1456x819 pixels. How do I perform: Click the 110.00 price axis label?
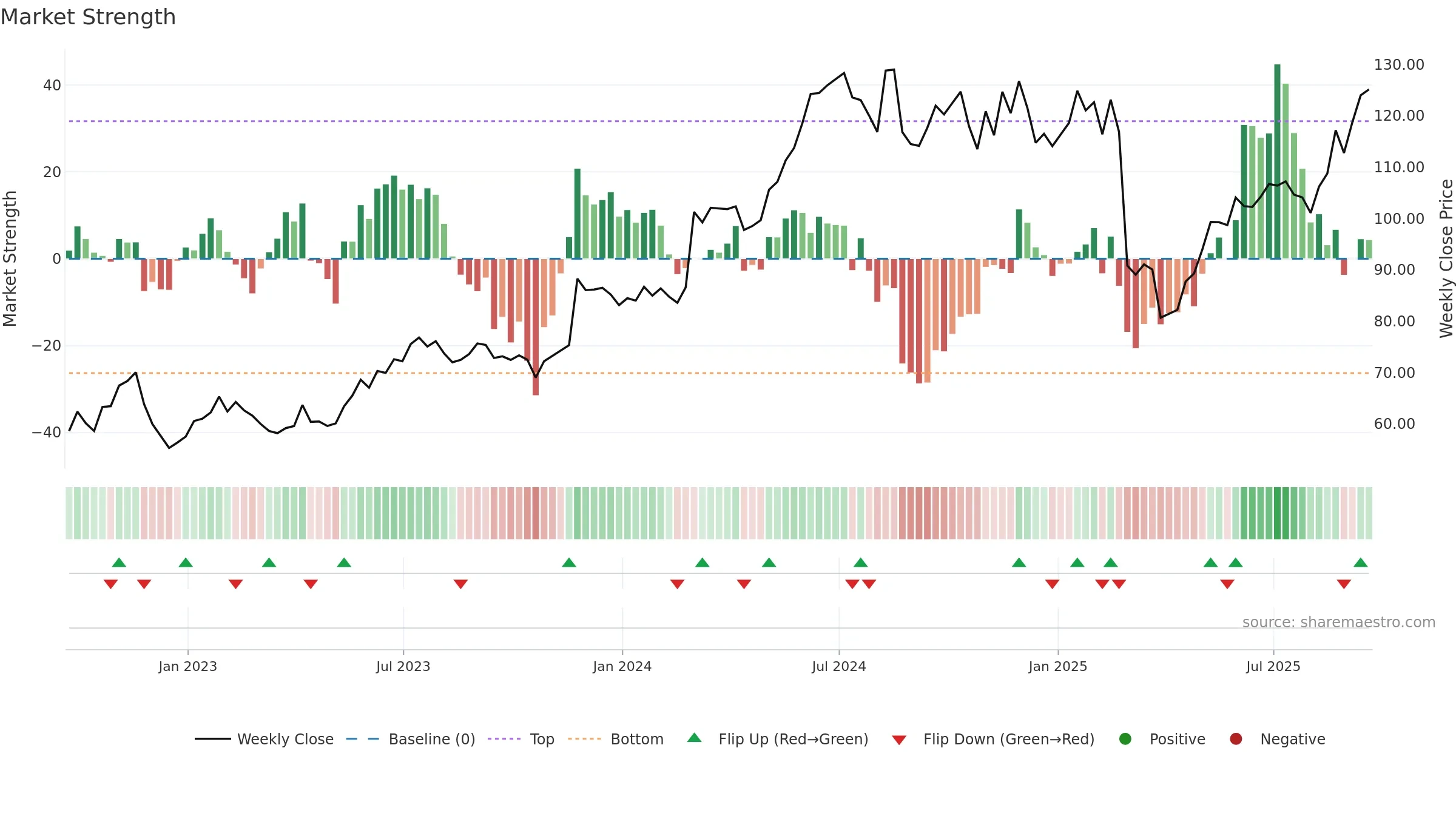[x=1399, y=167]
